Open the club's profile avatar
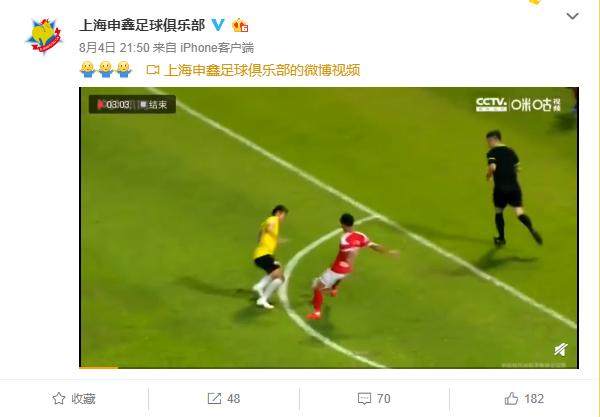 tap(44, 36)
